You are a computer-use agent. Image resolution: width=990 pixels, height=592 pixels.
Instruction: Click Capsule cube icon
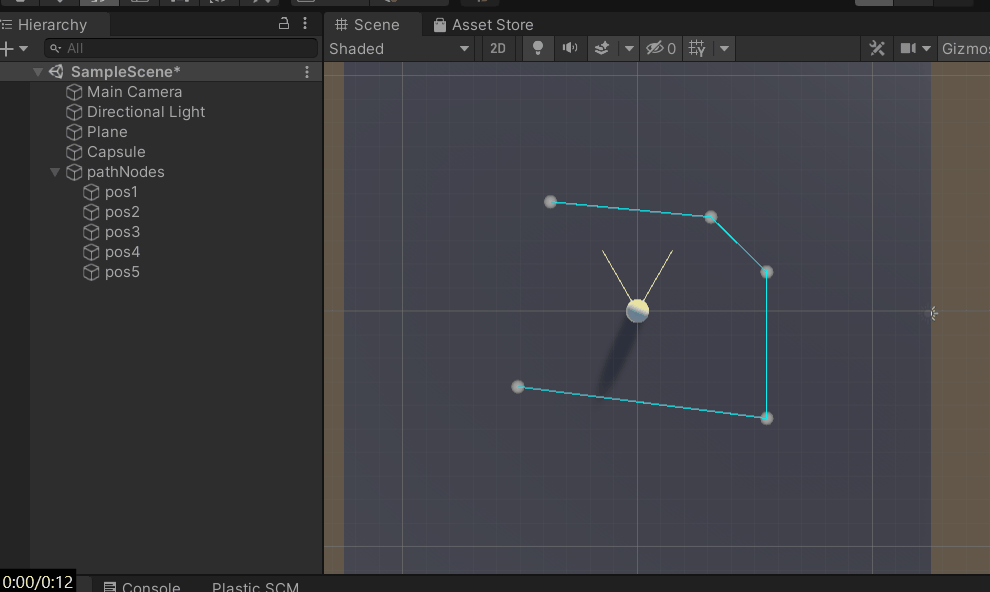coord(74,152)
